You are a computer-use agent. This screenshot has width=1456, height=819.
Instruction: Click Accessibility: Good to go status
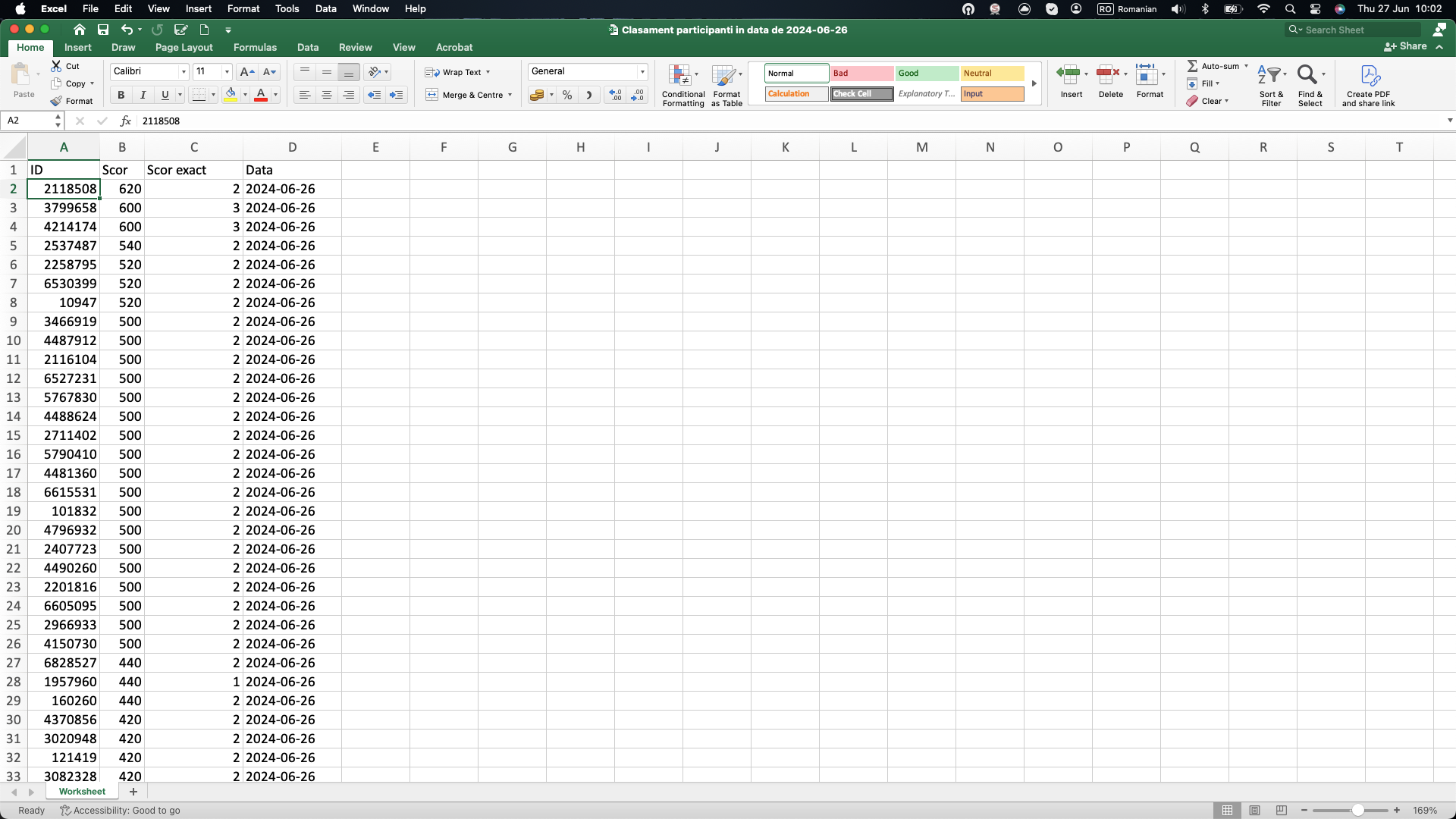[121, 811]
